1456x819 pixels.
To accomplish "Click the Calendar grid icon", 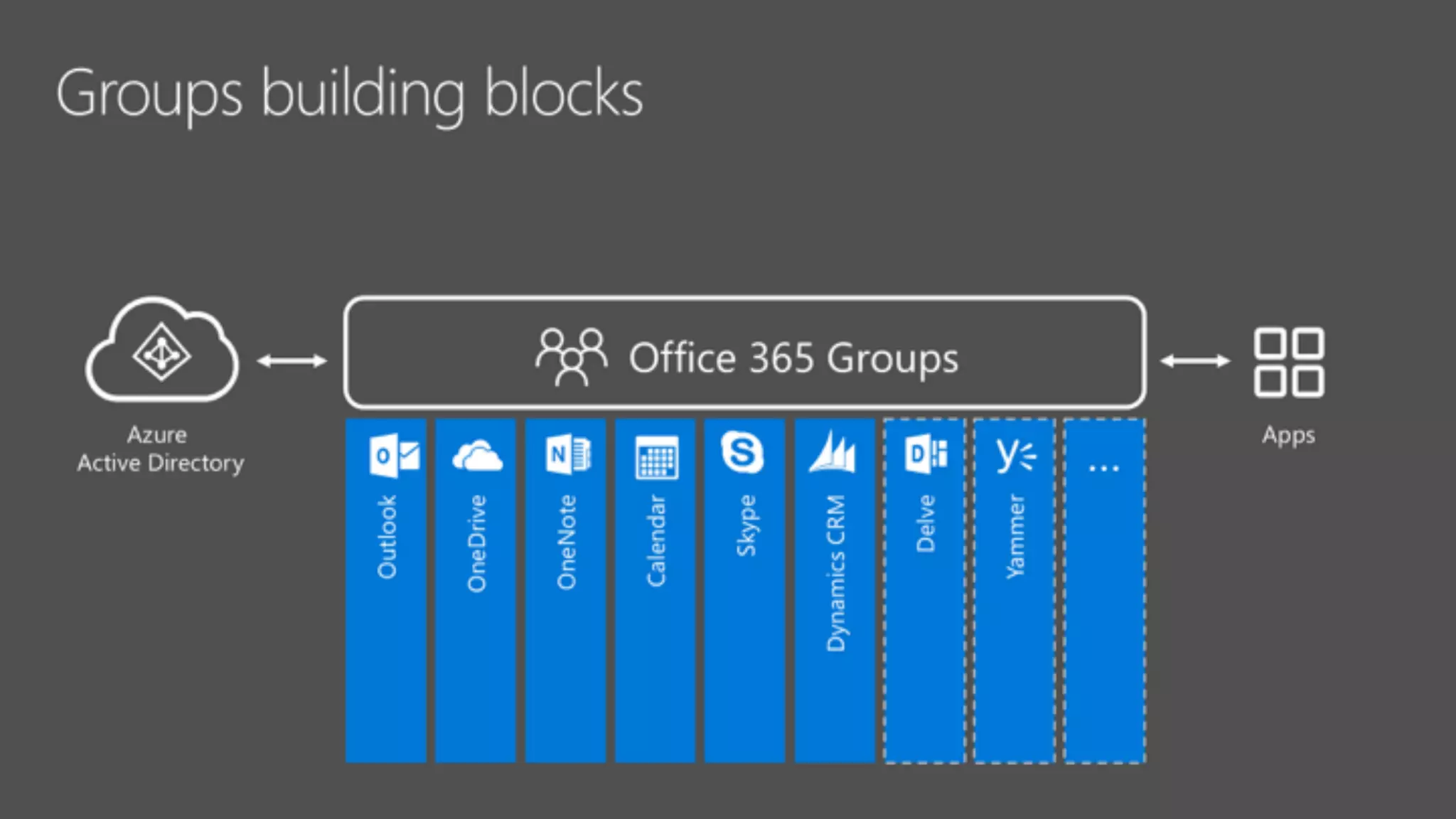I will (656, 457).
